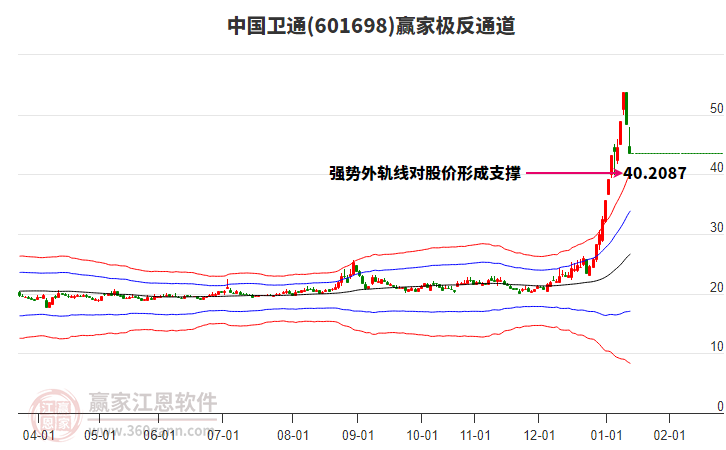Click the y-axis label 30
Screen dimensions: 726x450
coord(717,227)
